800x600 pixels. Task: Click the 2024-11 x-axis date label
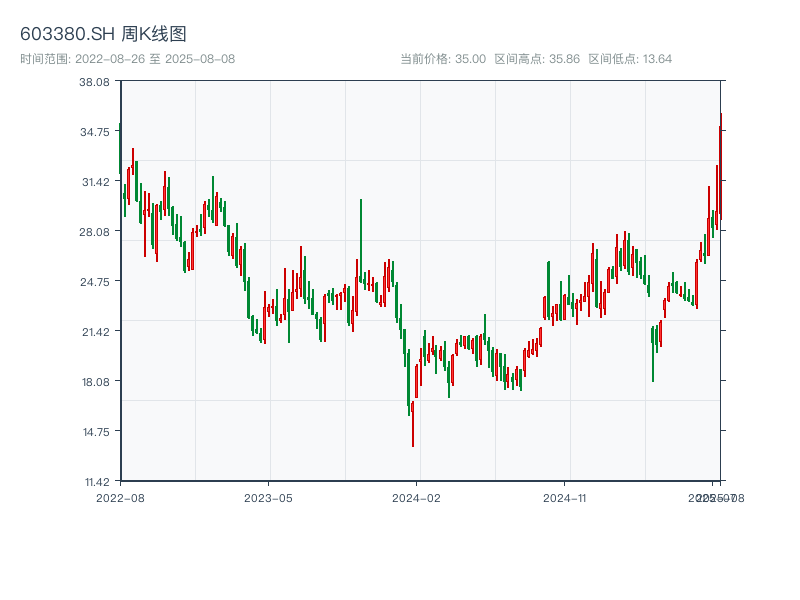click(565, 497)
